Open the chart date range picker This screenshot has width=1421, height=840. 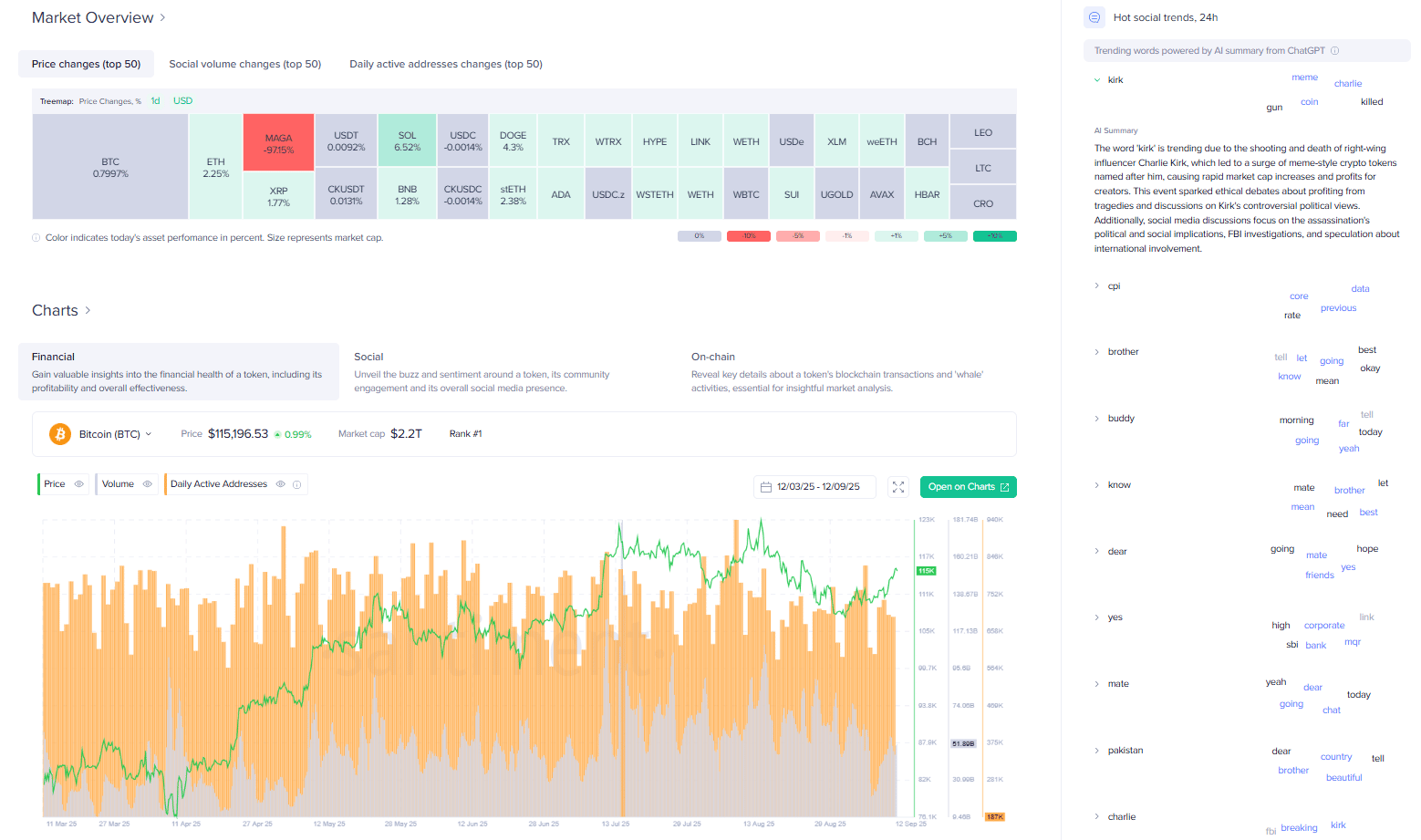[814, 487]
